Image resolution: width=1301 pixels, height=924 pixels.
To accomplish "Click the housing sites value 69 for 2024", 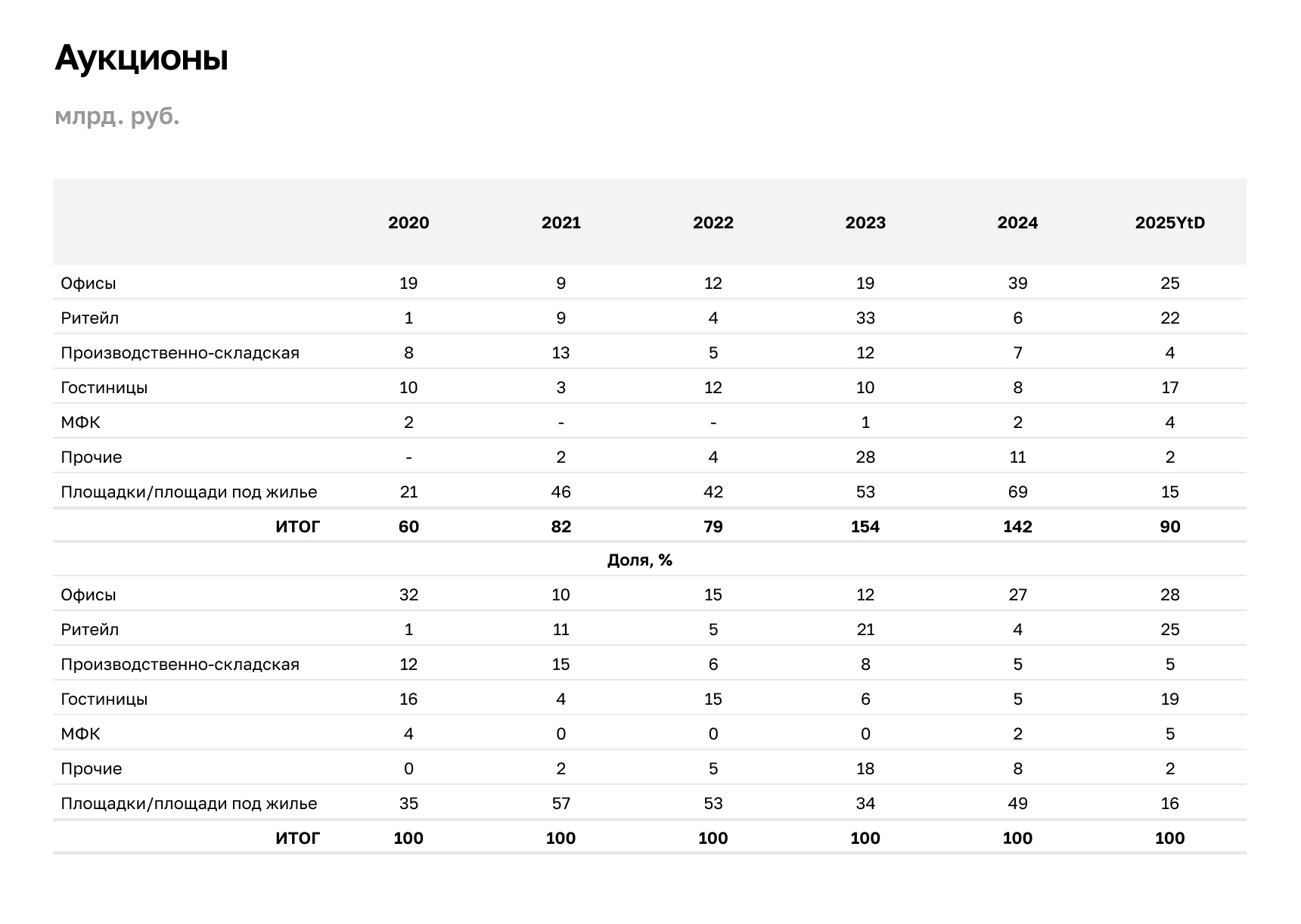I will tap(1017, 492).
